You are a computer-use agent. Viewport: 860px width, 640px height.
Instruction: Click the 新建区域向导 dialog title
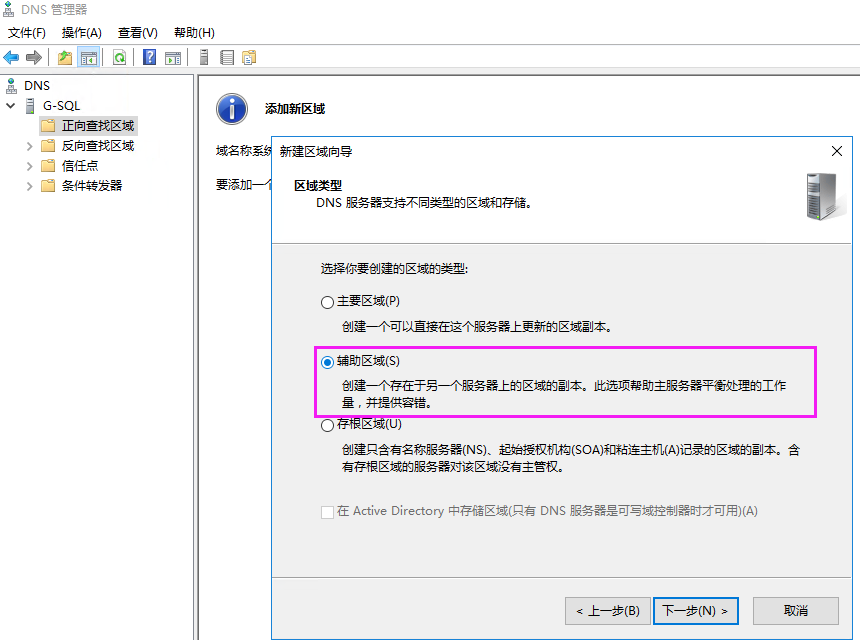pyautogui.click(x=316, y=151)
